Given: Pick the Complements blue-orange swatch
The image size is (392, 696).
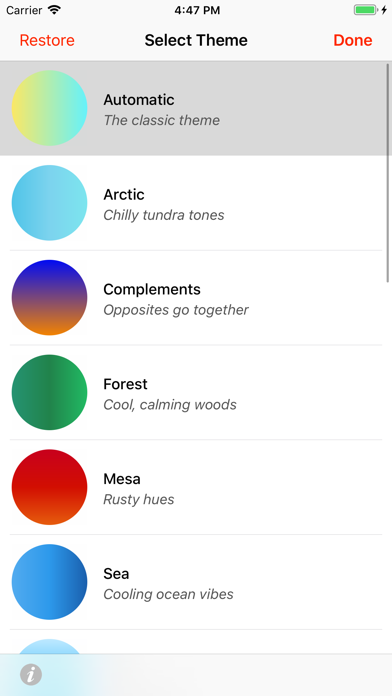Looking at the screenshot, I should (x=49, y=297).
